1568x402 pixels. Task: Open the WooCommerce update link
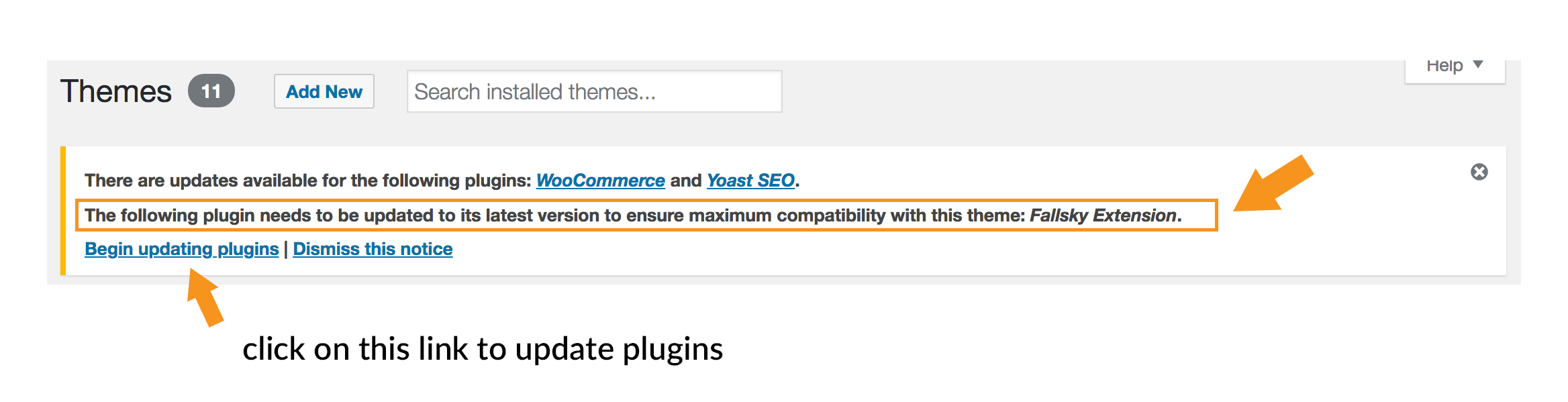[599, 180]
